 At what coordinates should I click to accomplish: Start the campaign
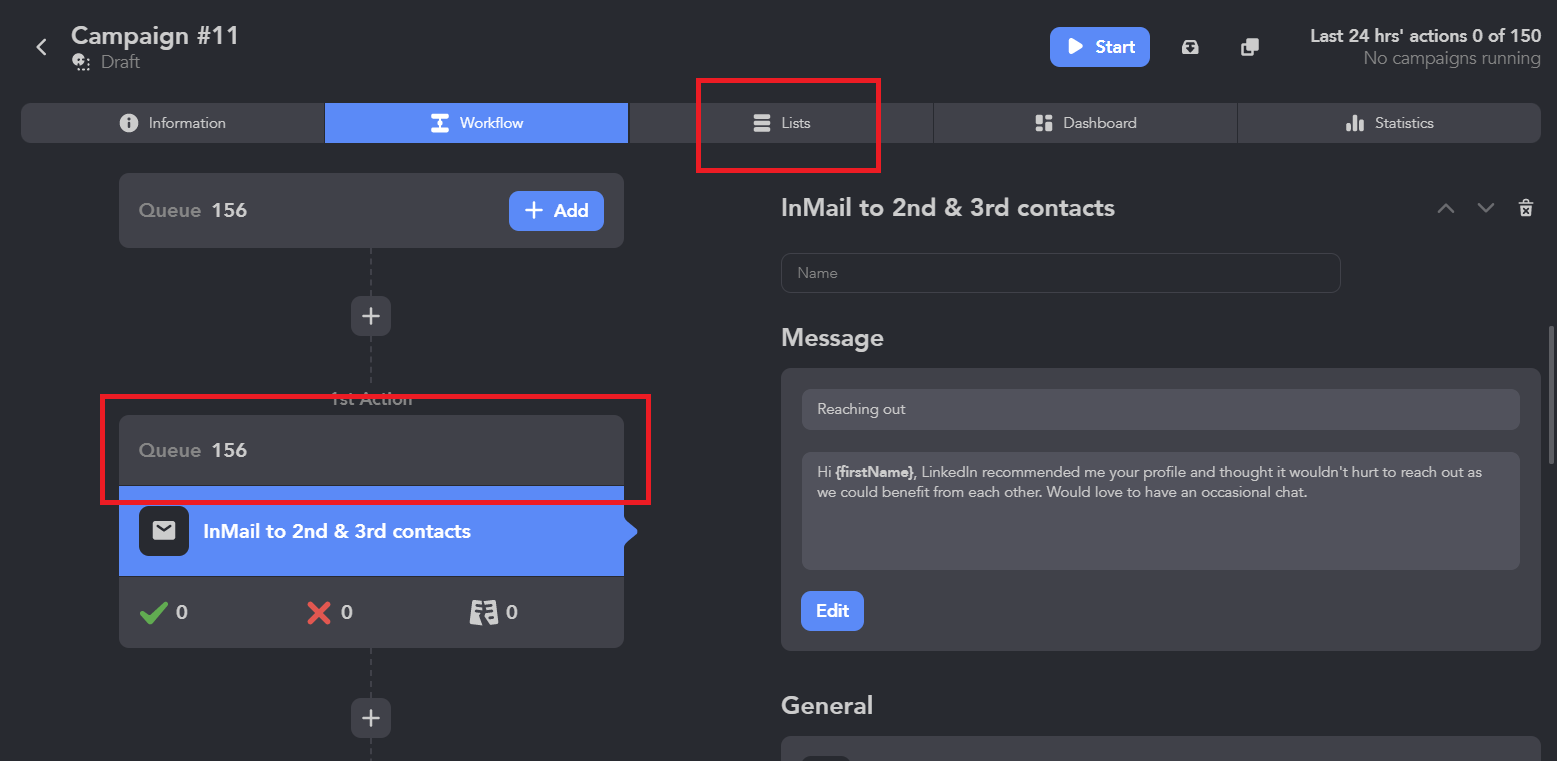coord(1100,47)
